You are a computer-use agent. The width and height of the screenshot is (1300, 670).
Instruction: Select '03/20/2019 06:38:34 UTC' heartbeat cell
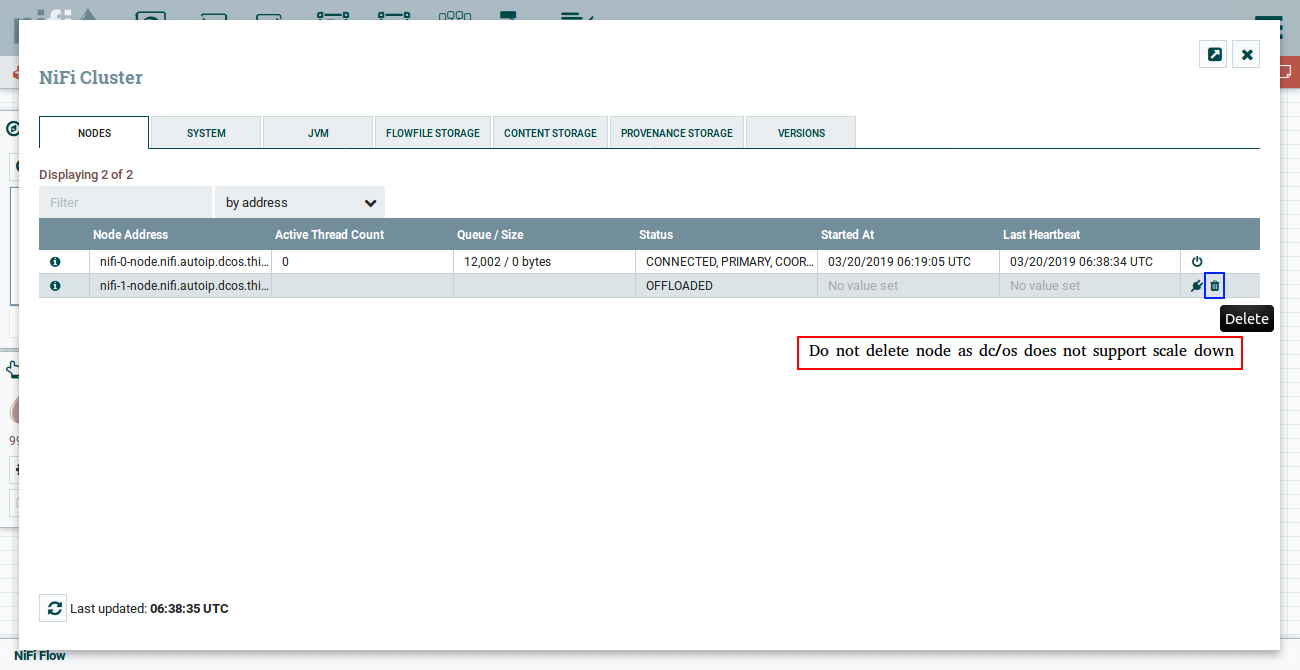point(1090,262)
